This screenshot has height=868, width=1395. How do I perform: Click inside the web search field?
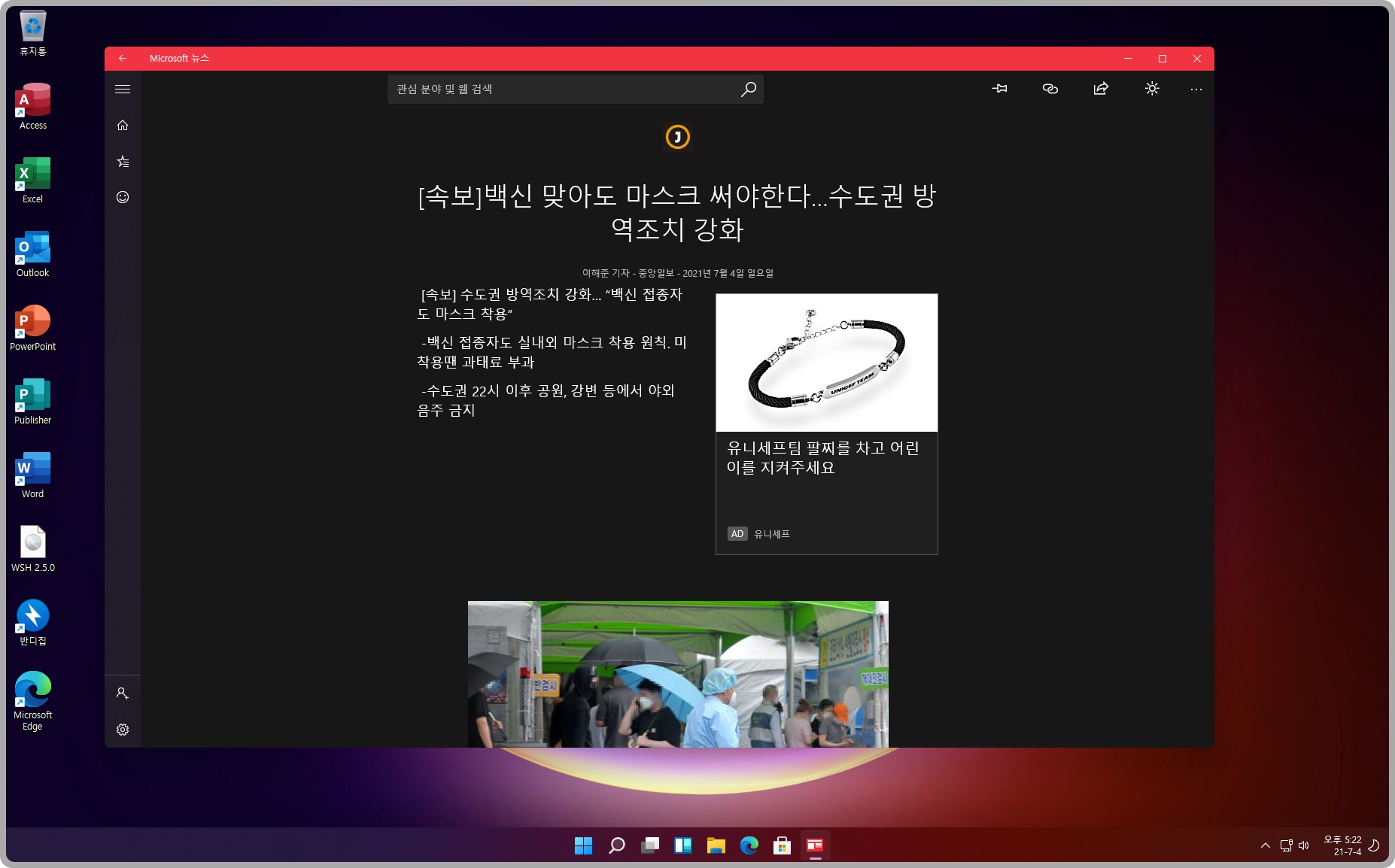(564, 89)
